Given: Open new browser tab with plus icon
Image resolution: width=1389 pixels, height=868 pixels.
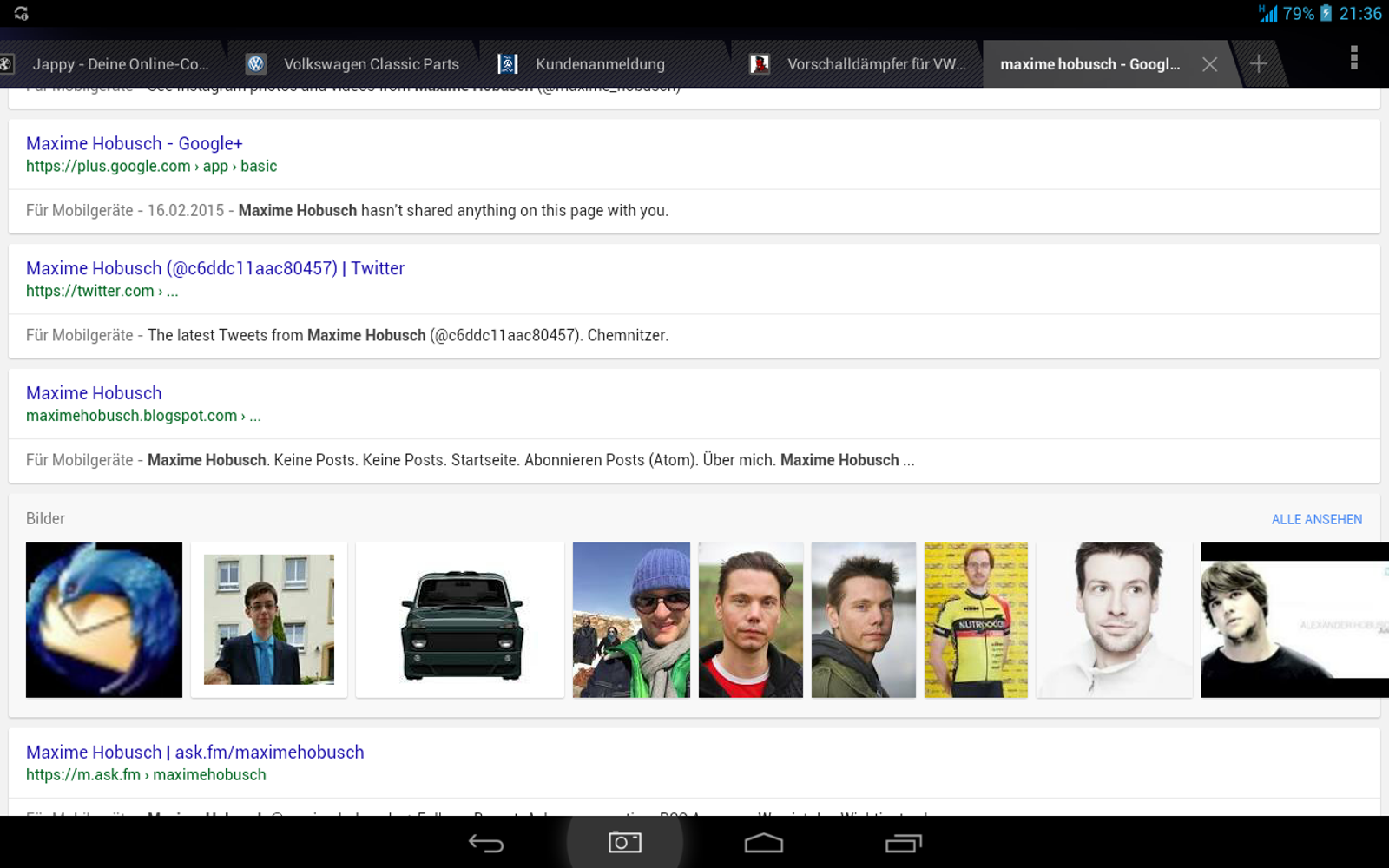Looking at the screenshot, I should 1258,63.
